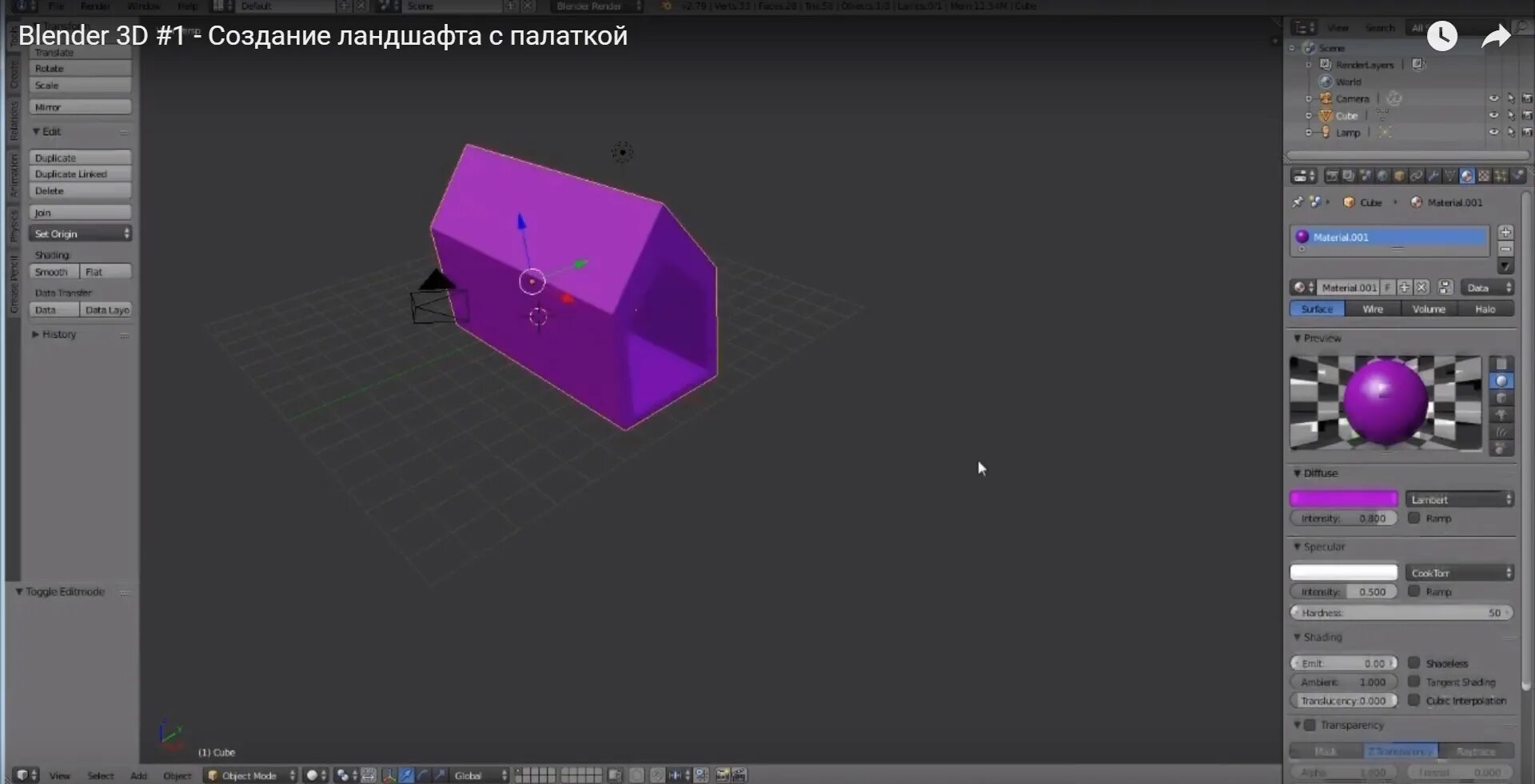Enable the Shadeless checkbox
1535x784 pixels.
(1413, 663)
